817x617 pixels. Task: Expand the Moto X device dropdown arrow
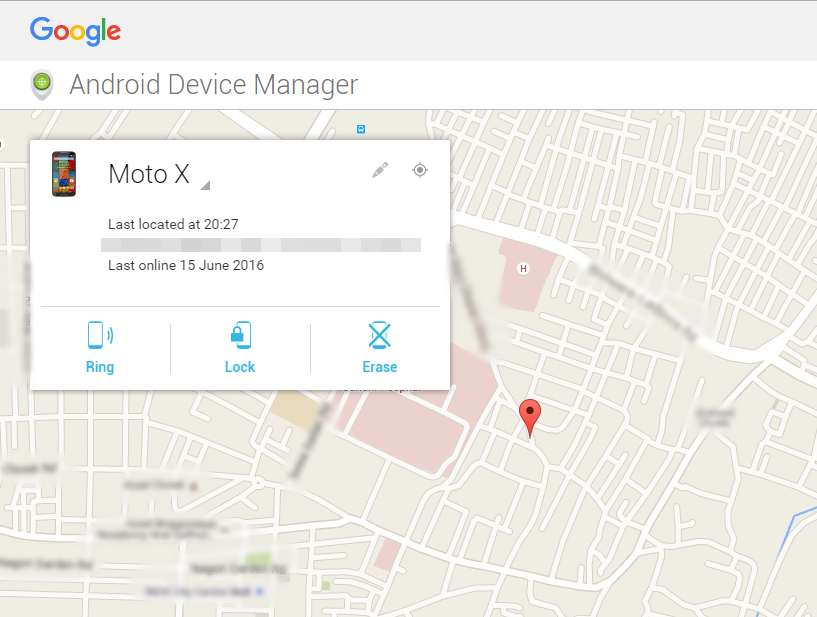click(x=205, y=185)
